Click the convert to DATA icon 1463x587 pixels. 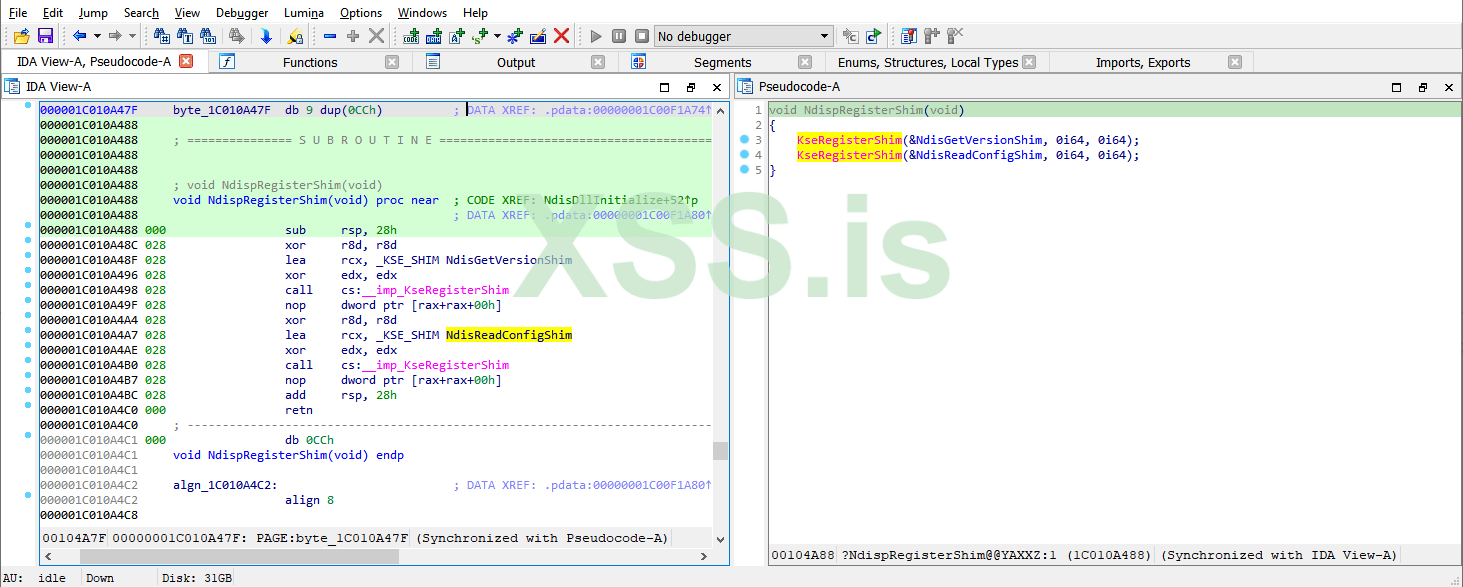click(x=434, y=36)
